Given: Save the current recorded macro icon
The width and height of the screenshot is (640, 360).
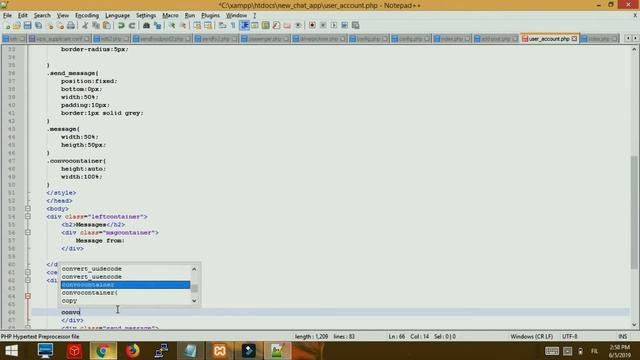Looking at the screenshot, I should 356,26.
